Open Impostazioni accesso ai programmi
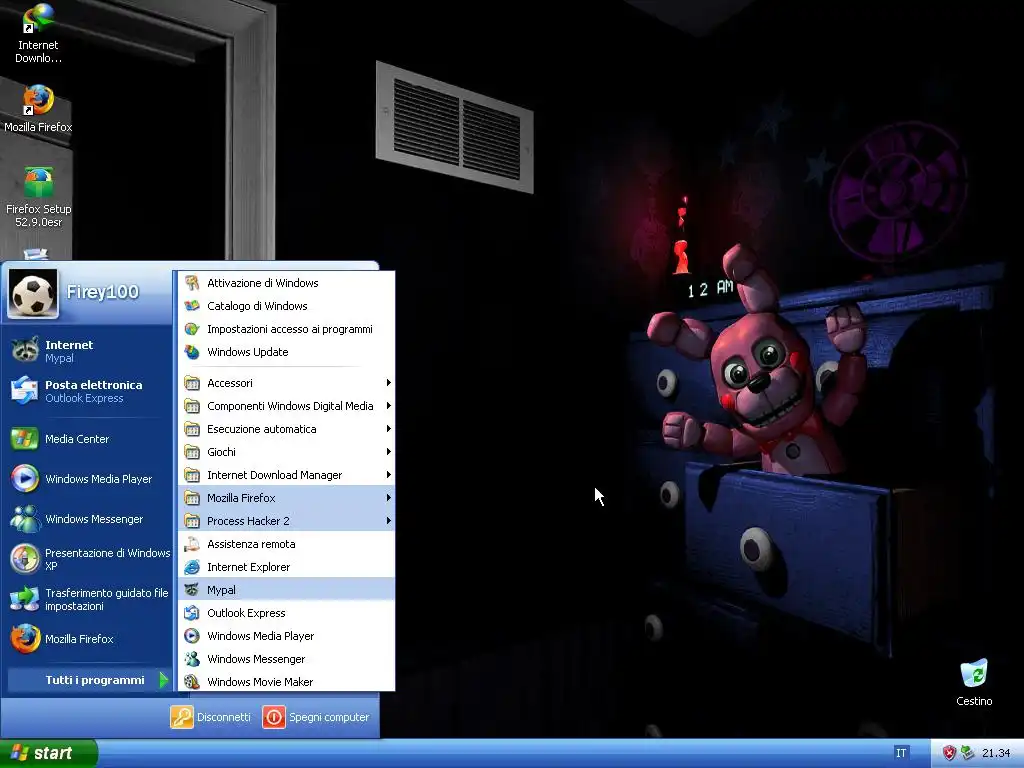1024x768 pixels. [287, 328]
